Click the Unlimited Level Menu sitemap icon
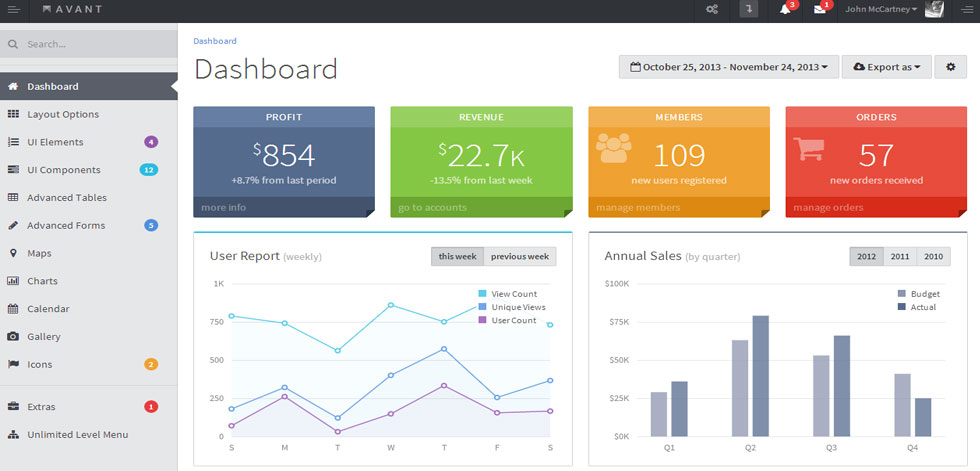The height and width of the screenshot is (471, 980). click(13, 434)
